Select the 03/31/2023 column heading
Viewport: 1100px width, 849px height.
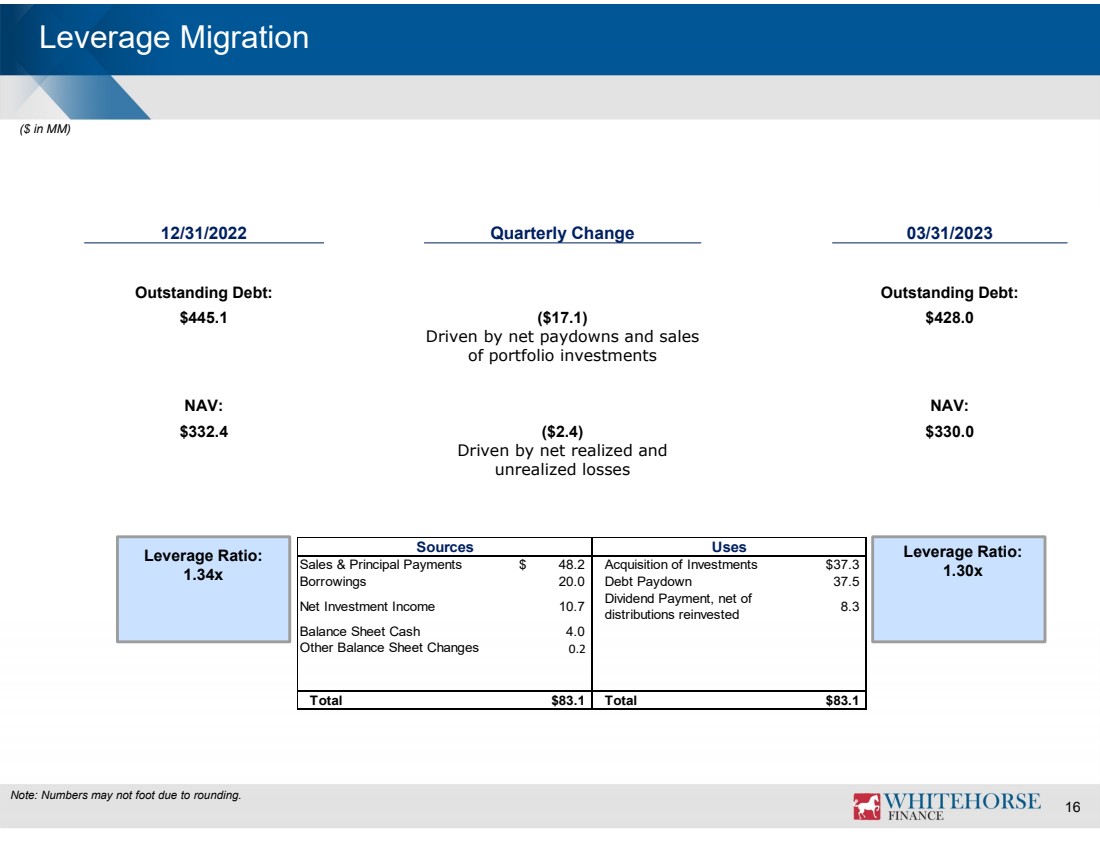pyautogui.click(x=949, y=233)
